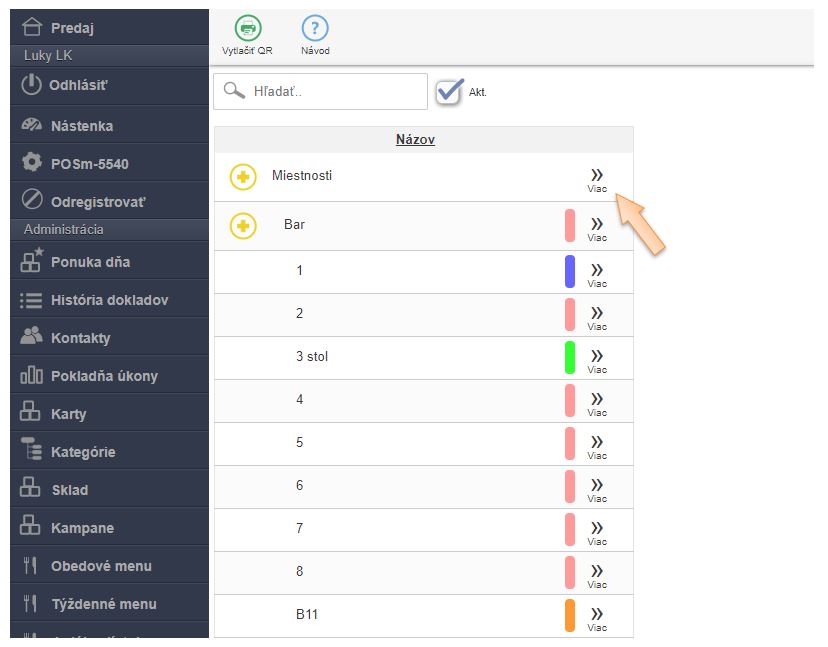This screenshot has height=647, width=828.
Task: Click the Vytlačiť QR printer icon
Action: (247, 28)
